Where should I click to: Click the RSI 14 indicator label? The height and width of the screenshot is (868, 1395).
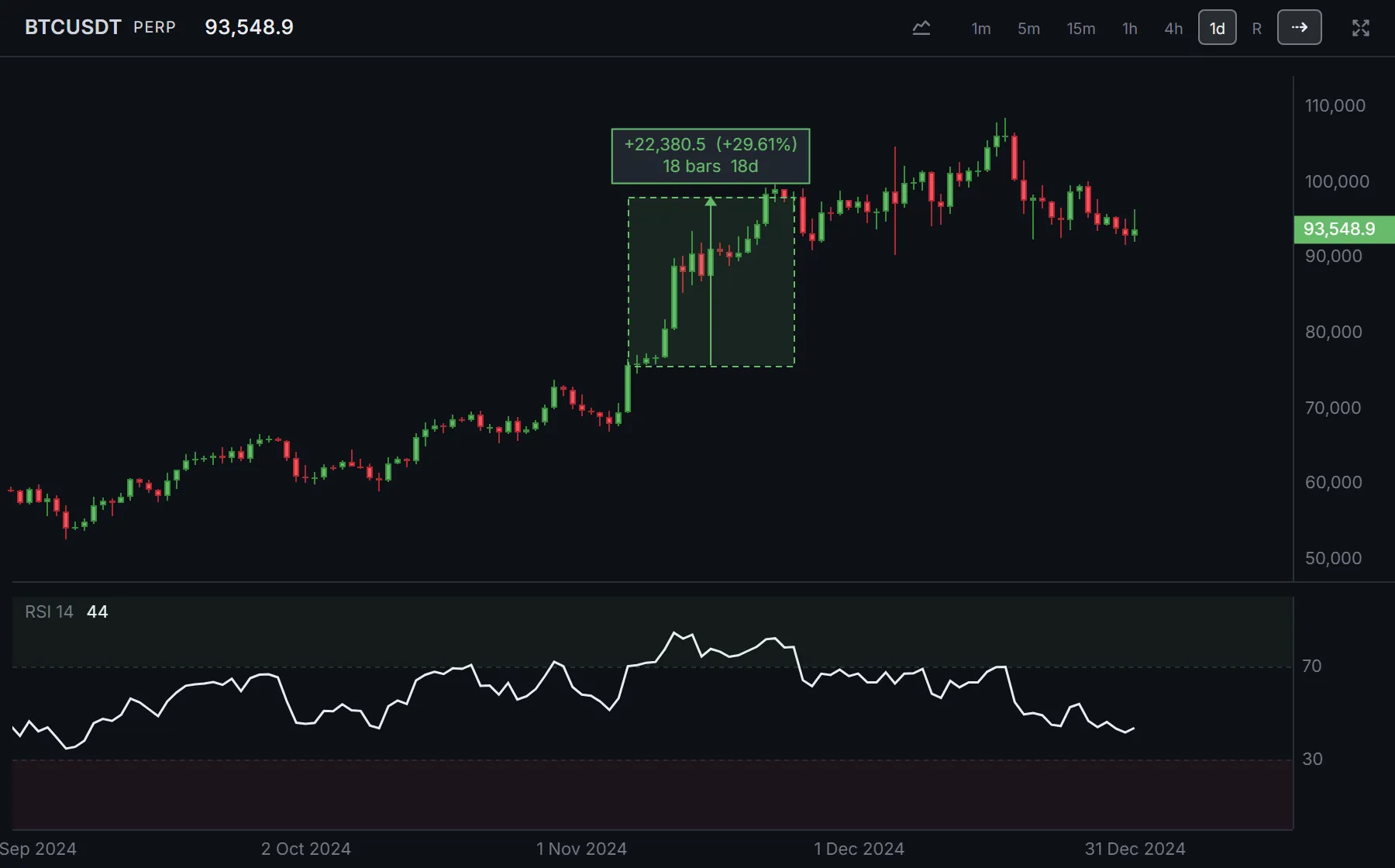click(x=49, y=611)
